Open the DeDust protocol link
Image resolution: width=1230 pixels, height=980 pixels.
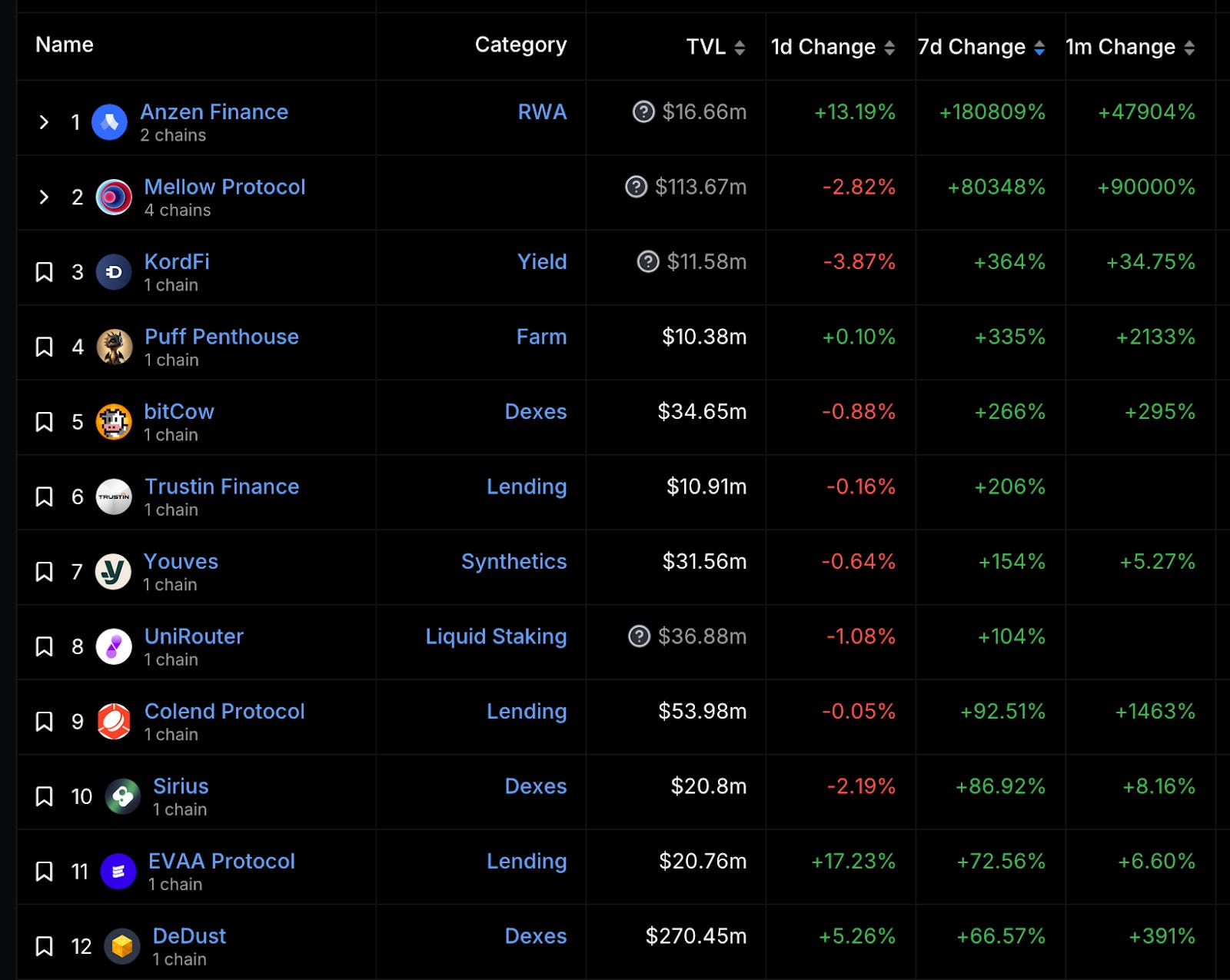[x=189, y=936]
